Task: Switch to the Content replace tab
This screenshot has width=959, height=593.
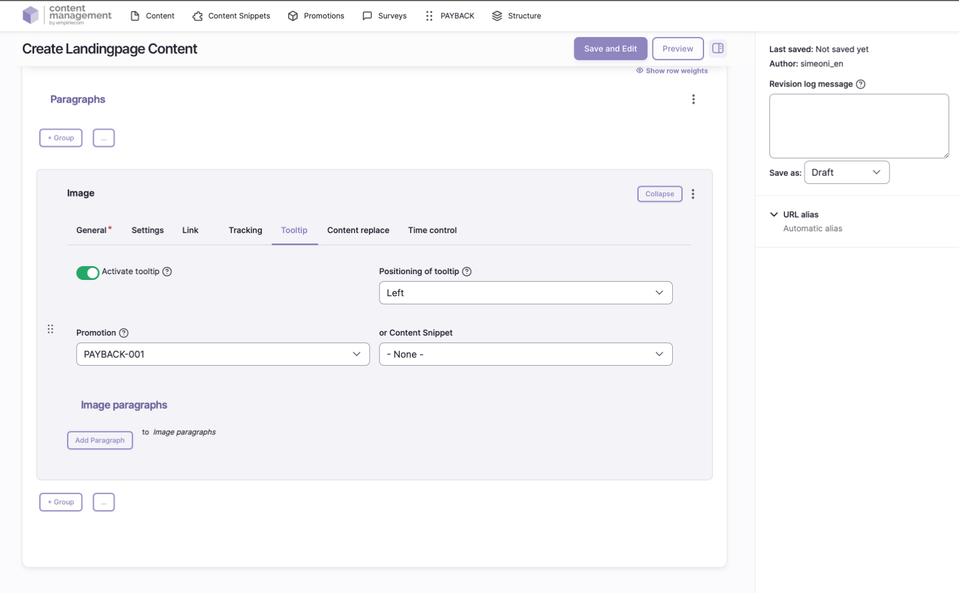Action: (x=358, y=229)
